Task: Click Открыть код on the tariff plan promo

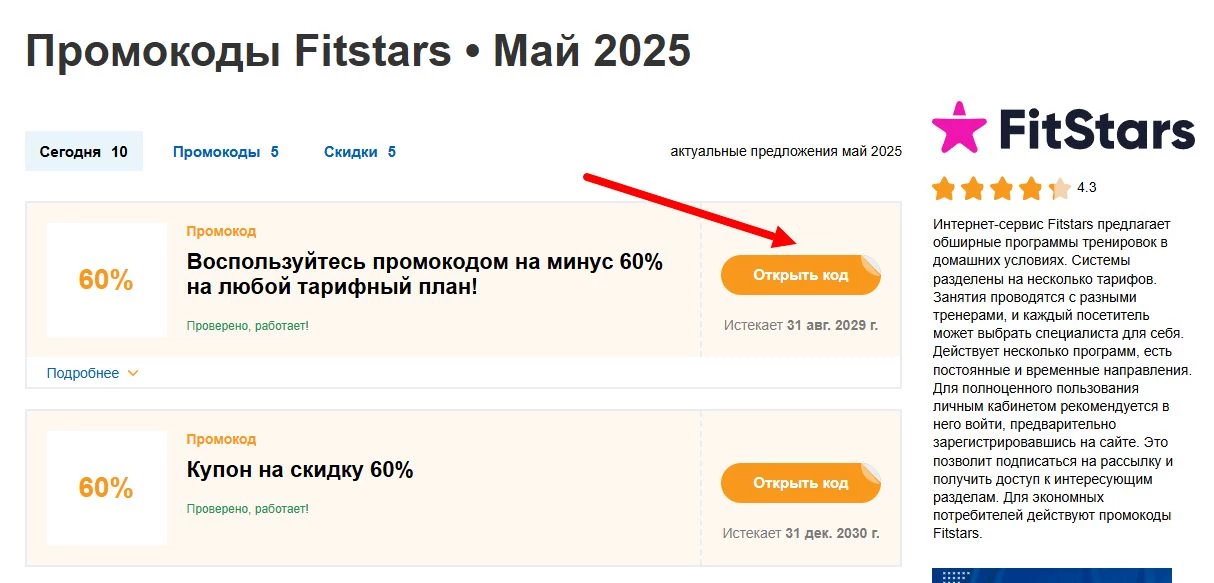Action: click(x=800, y=273)
